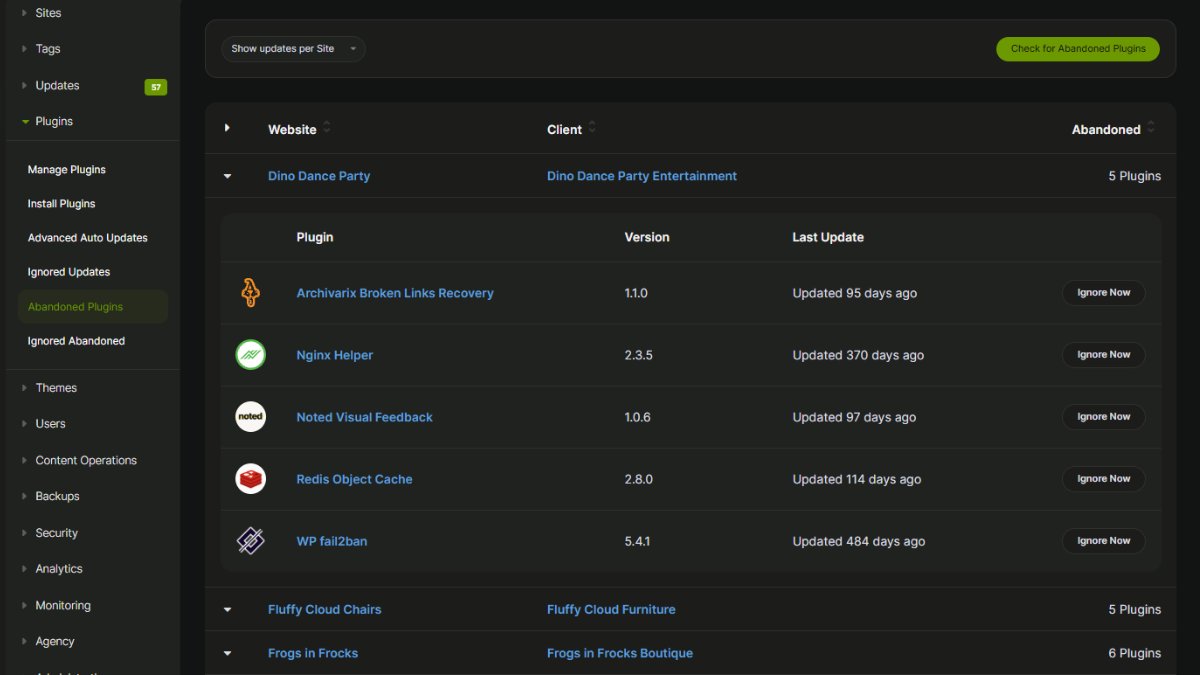The width and height of the screenshot is (1200, 675).
Task: Open Nginx Helper plugin link
Action: point(335,355)
